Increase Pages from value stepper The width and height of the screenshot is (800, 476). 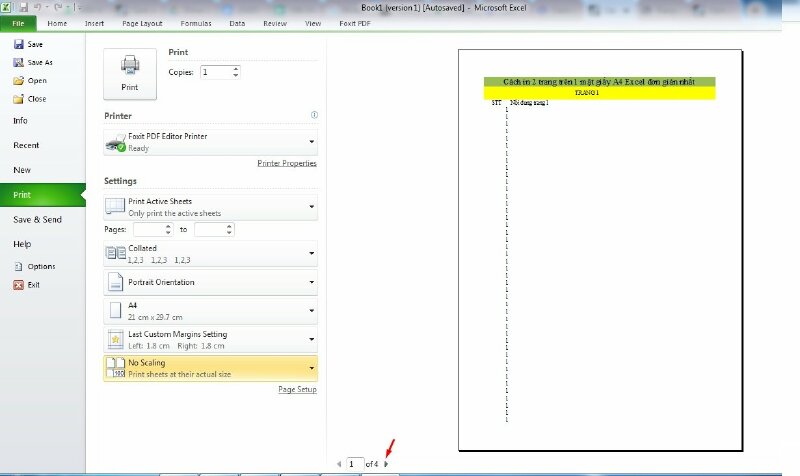pyautogui.click(x=168, y=227)
